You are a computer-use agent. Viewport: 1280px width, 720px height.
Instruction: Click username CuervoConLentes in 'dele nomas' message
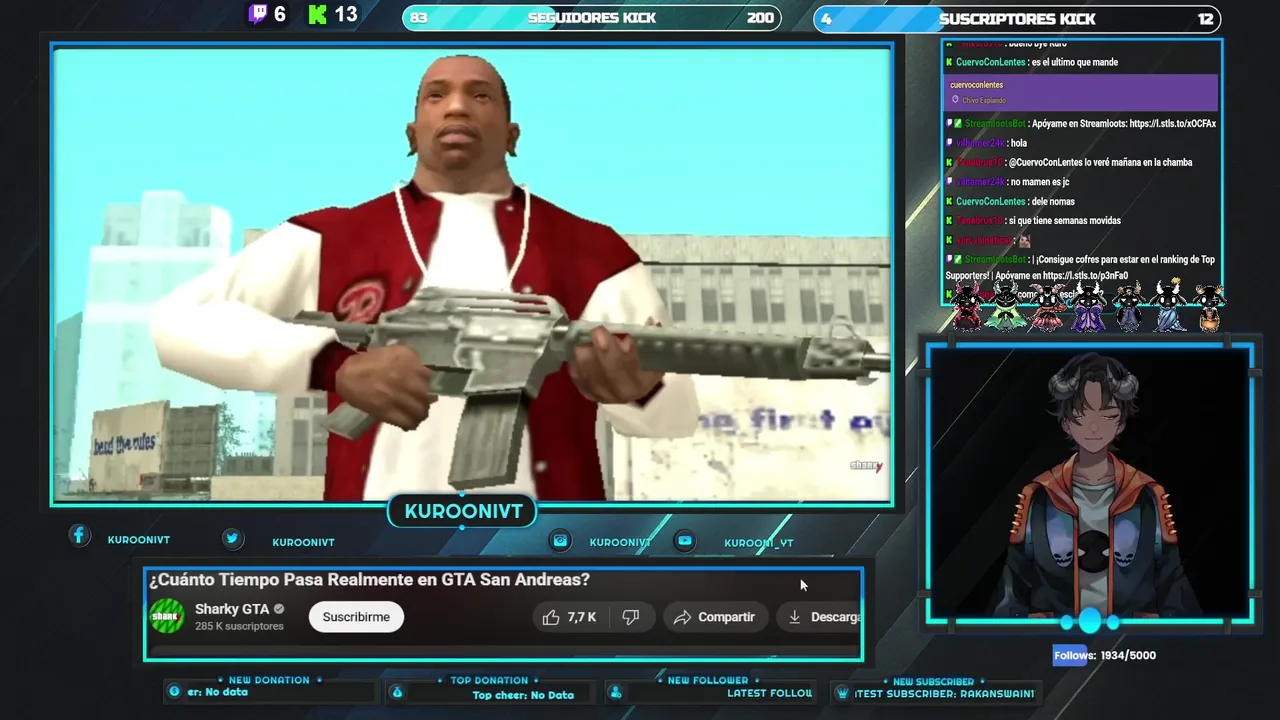990,201
